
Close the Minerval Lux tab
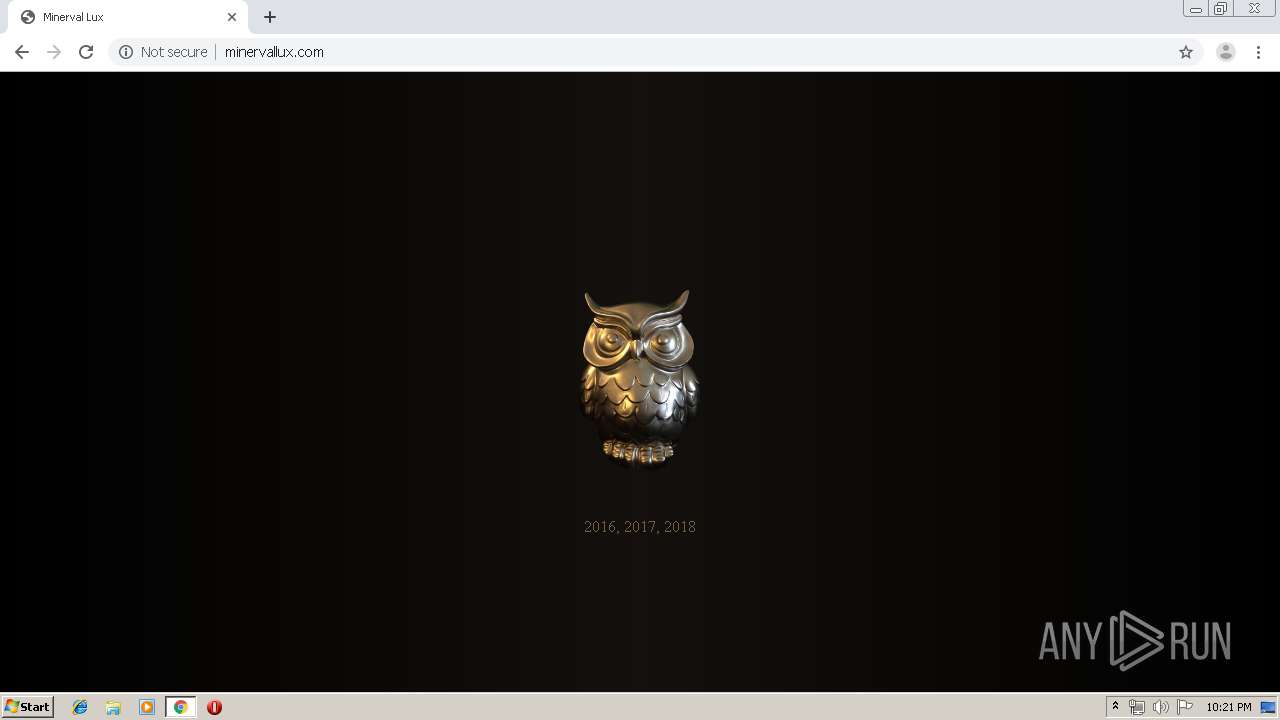click(x=232, y=17)
